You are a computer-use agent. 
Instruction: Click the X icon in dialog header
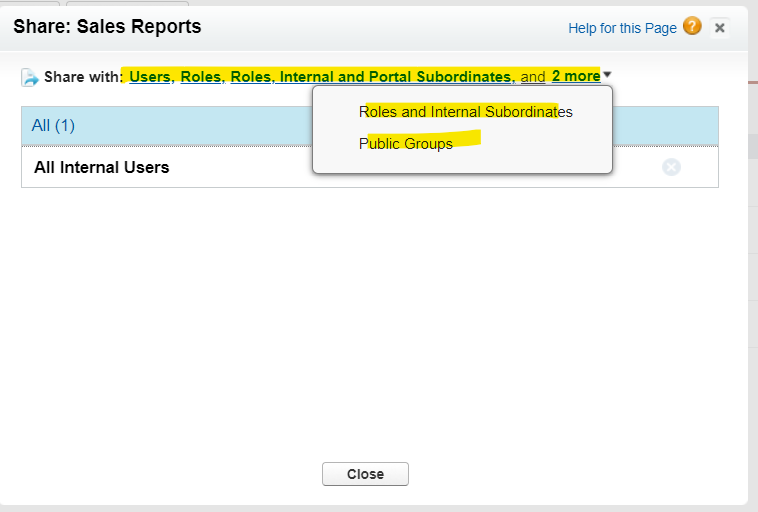coord(720,28)
